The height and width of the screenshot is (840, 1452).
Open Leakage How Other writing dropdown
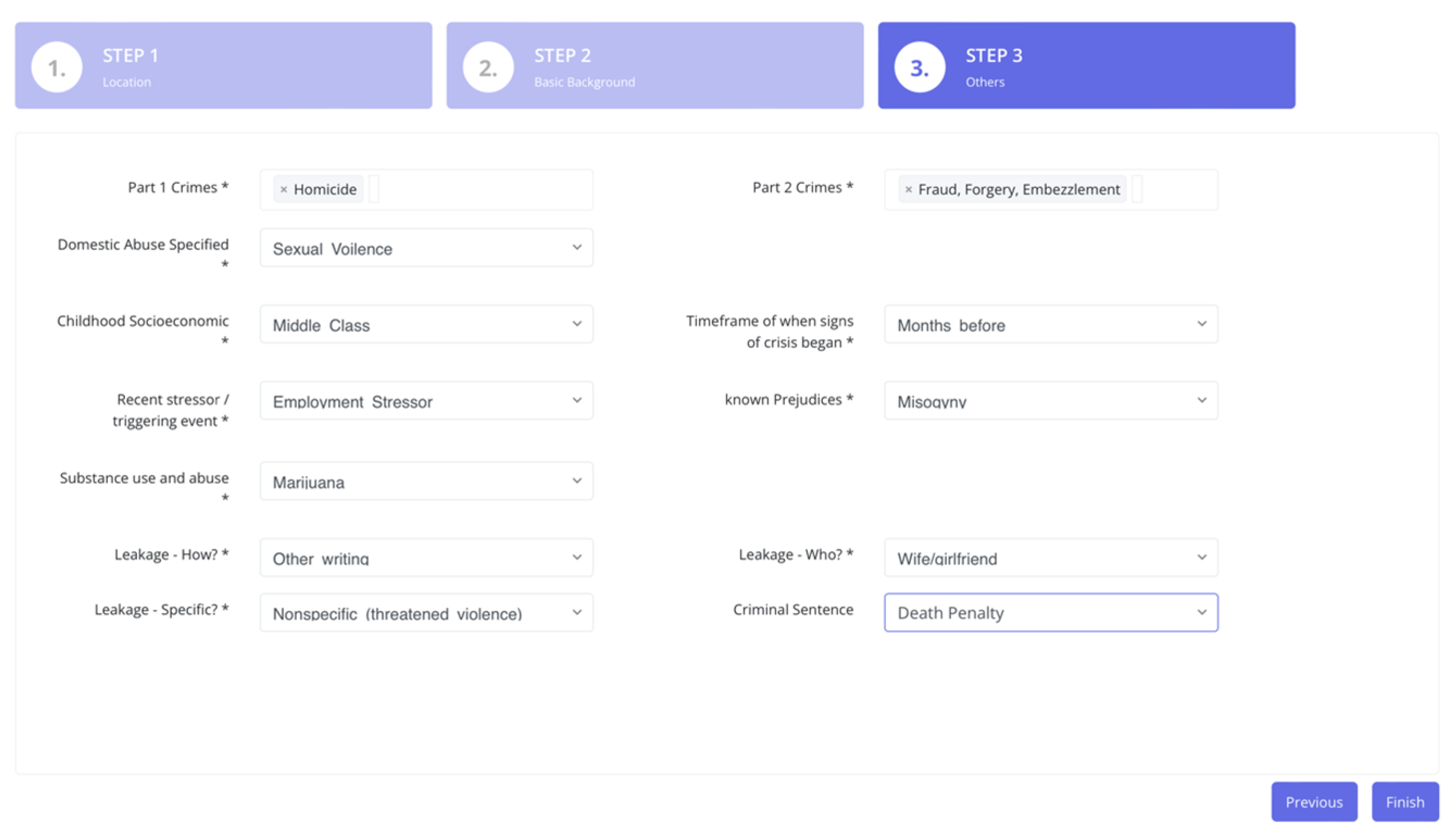426,558
